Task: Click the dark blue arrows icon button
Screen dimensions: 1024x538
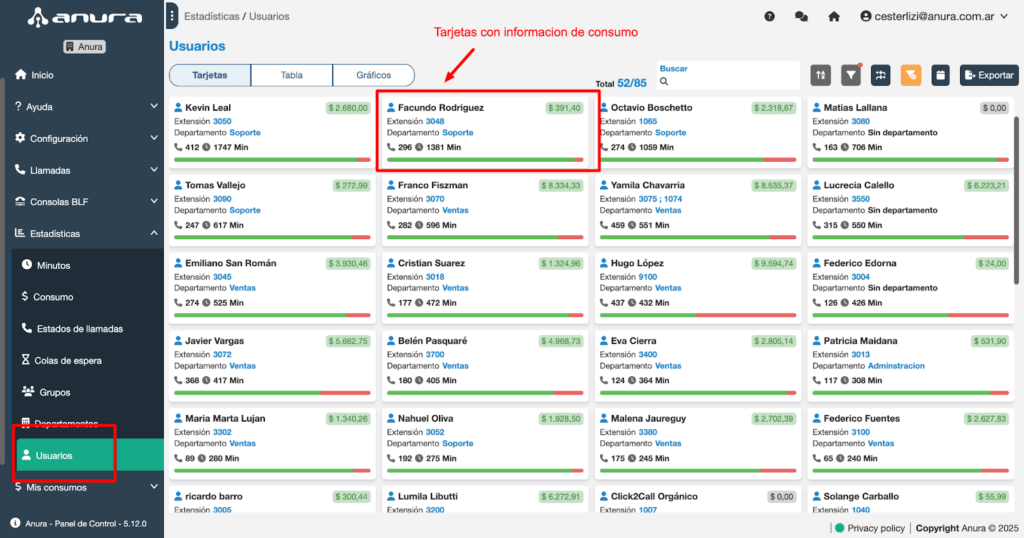Action: point(881,75)
